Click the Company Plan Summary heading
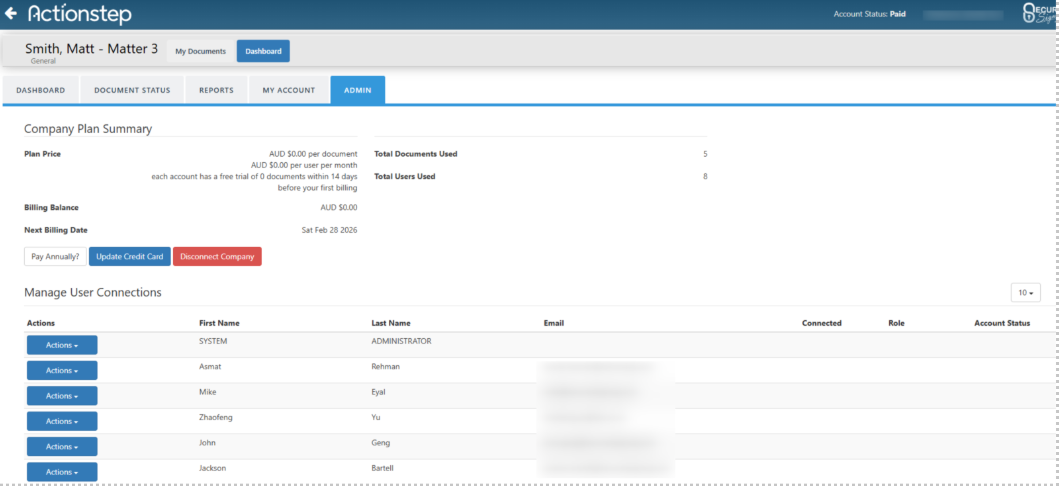The height and width of the screenshot is (486, 1061). 88,129
